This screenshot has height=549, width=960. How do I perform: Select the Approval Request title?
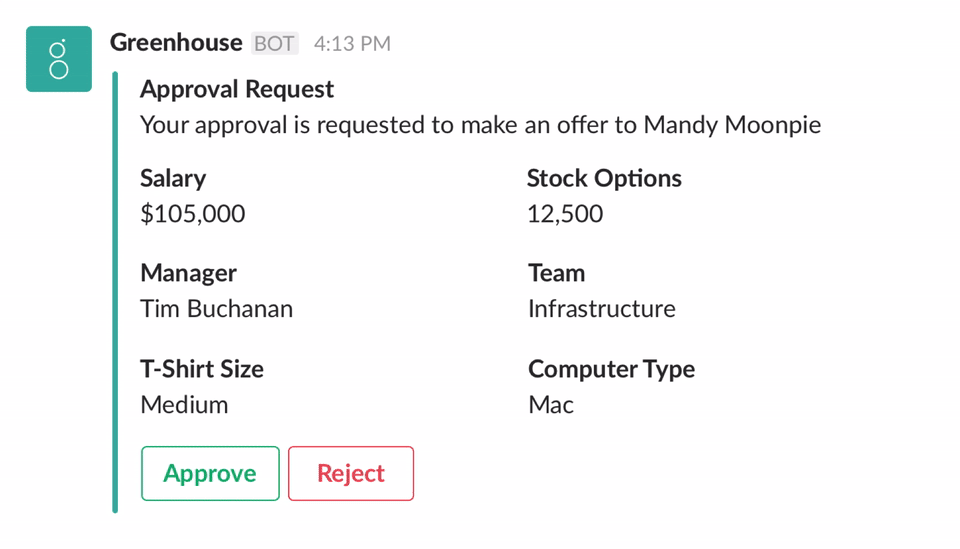click(x=237, y=89)
